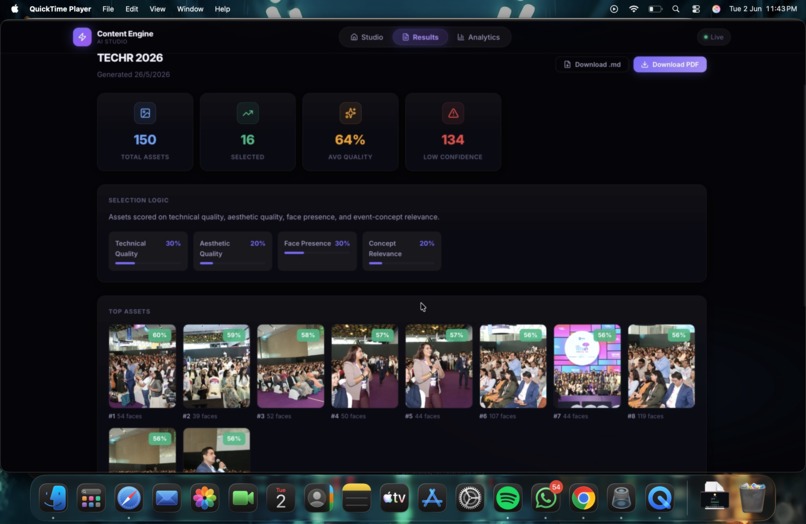806x524 pixels.
Task: Open top asset #3 with 52 faces
Action: 290,366
